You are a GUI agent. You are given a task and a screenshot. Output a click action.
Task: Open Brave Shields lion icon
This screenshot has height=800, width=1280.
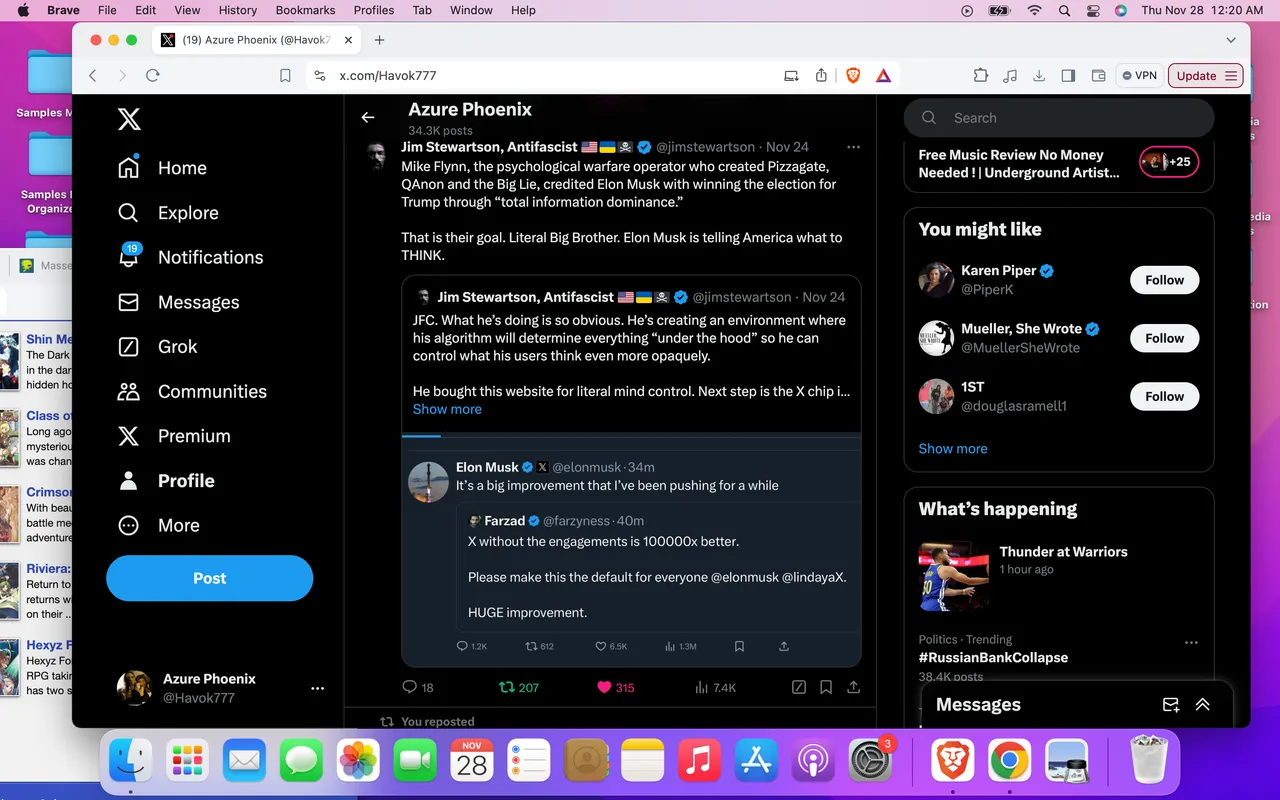[853, 75]
